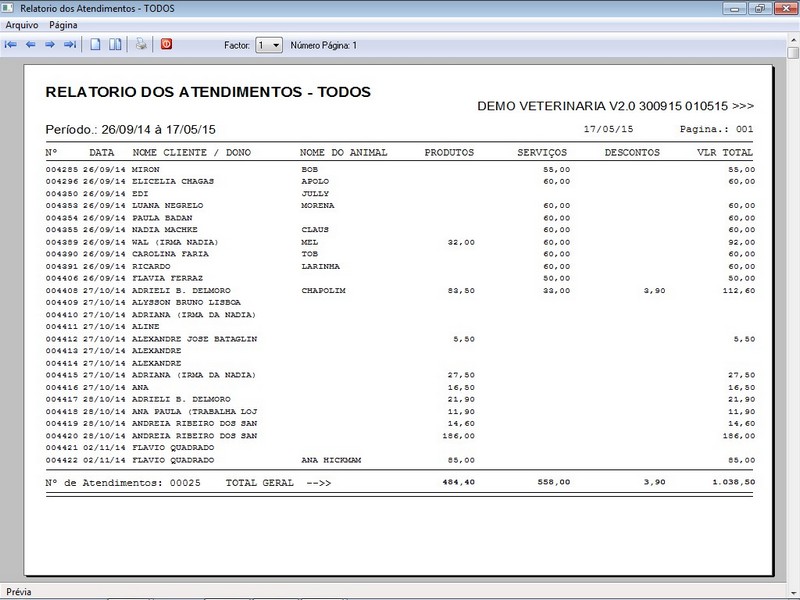800x600 pixels.
Task: Switch to two-page side-by-side view
Action: (x=116, y=45)
